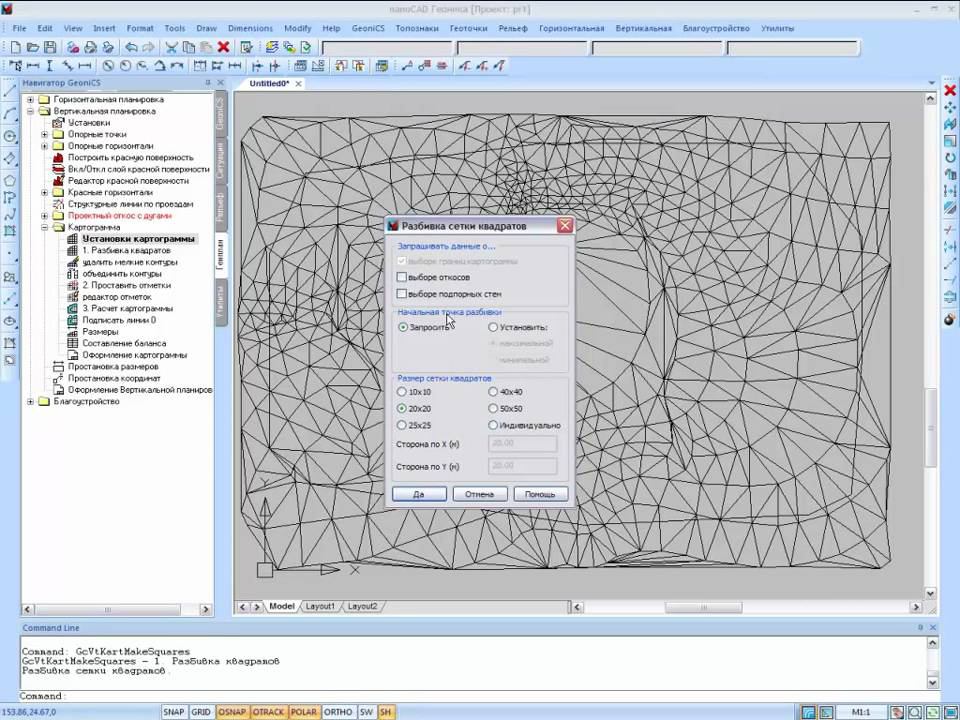
Task: Click 'Построить красную поверхность' tree icon
Action: click(58, 158)
